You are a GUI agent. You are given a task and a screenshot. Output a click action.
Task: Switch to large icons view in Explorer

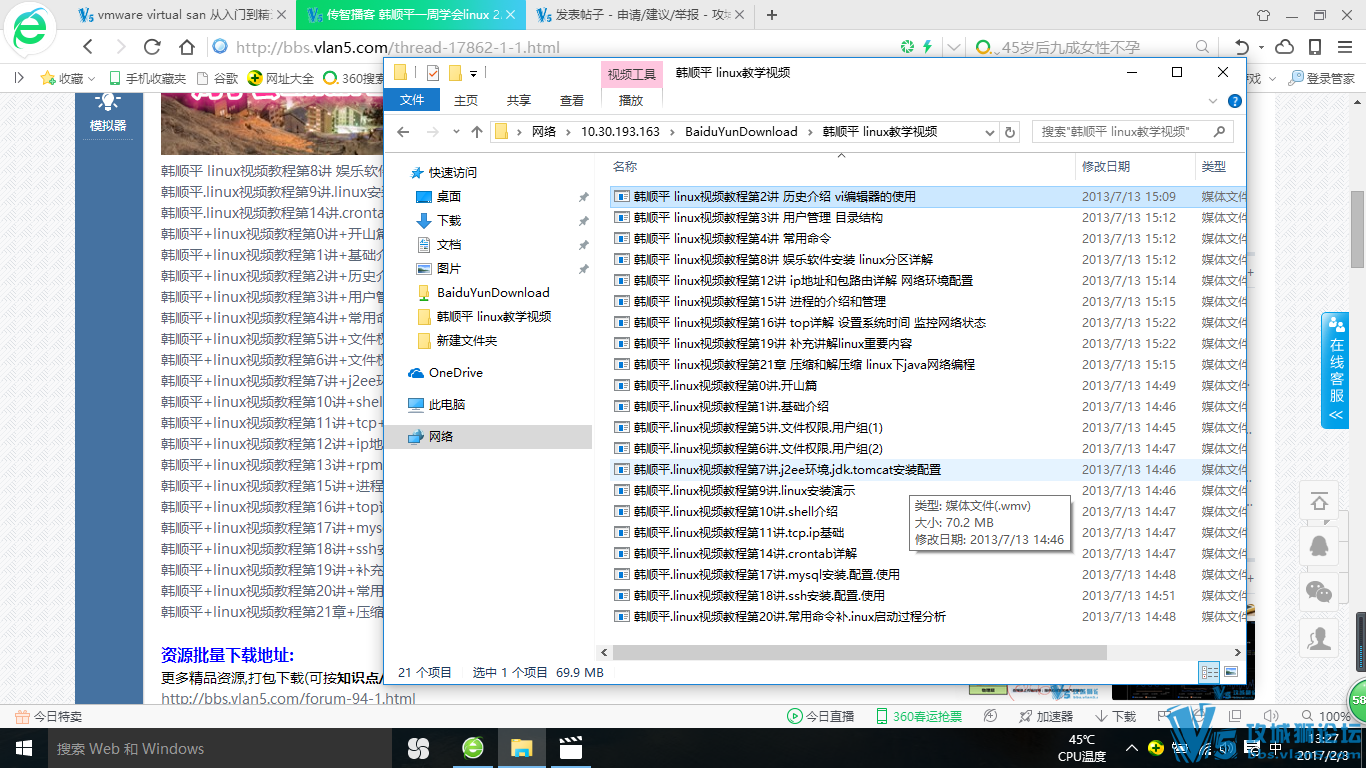[x=1231, y=672]
